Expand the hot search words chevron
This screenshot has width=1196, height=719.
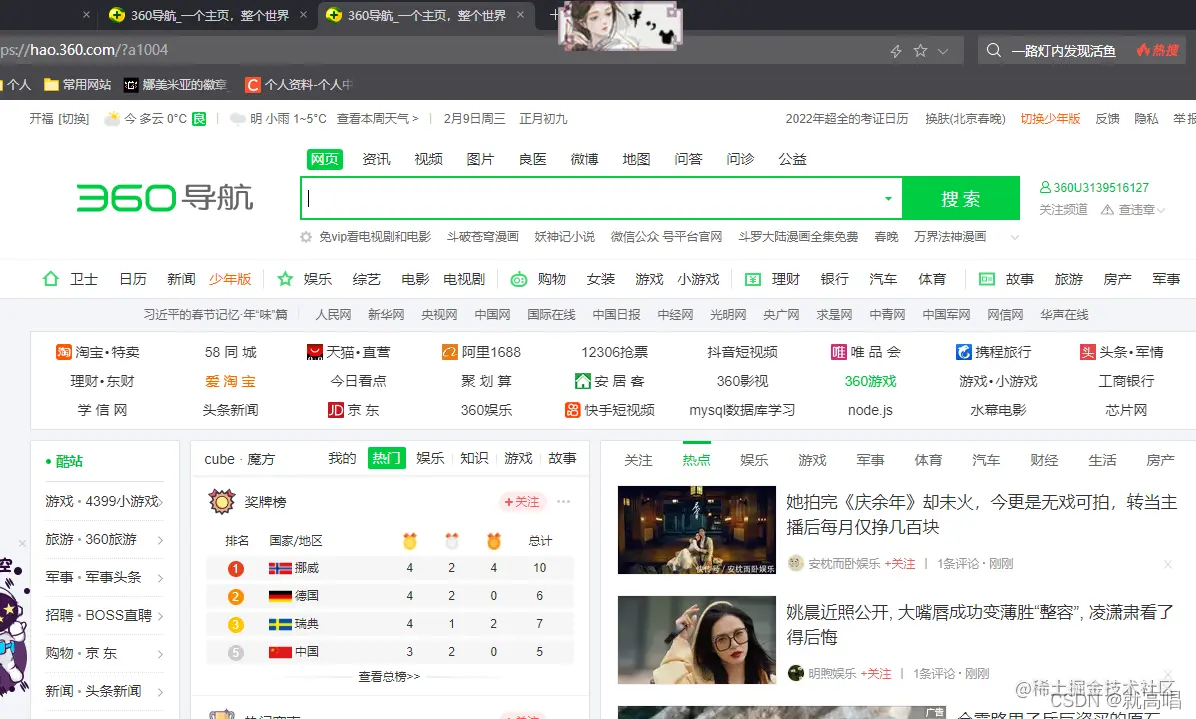coord(1014,237)
